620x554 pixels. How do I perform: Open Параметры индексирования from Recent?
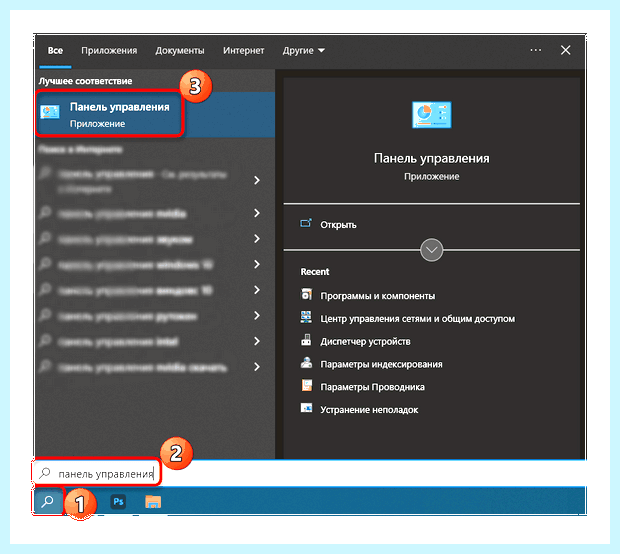coord(381,364)
